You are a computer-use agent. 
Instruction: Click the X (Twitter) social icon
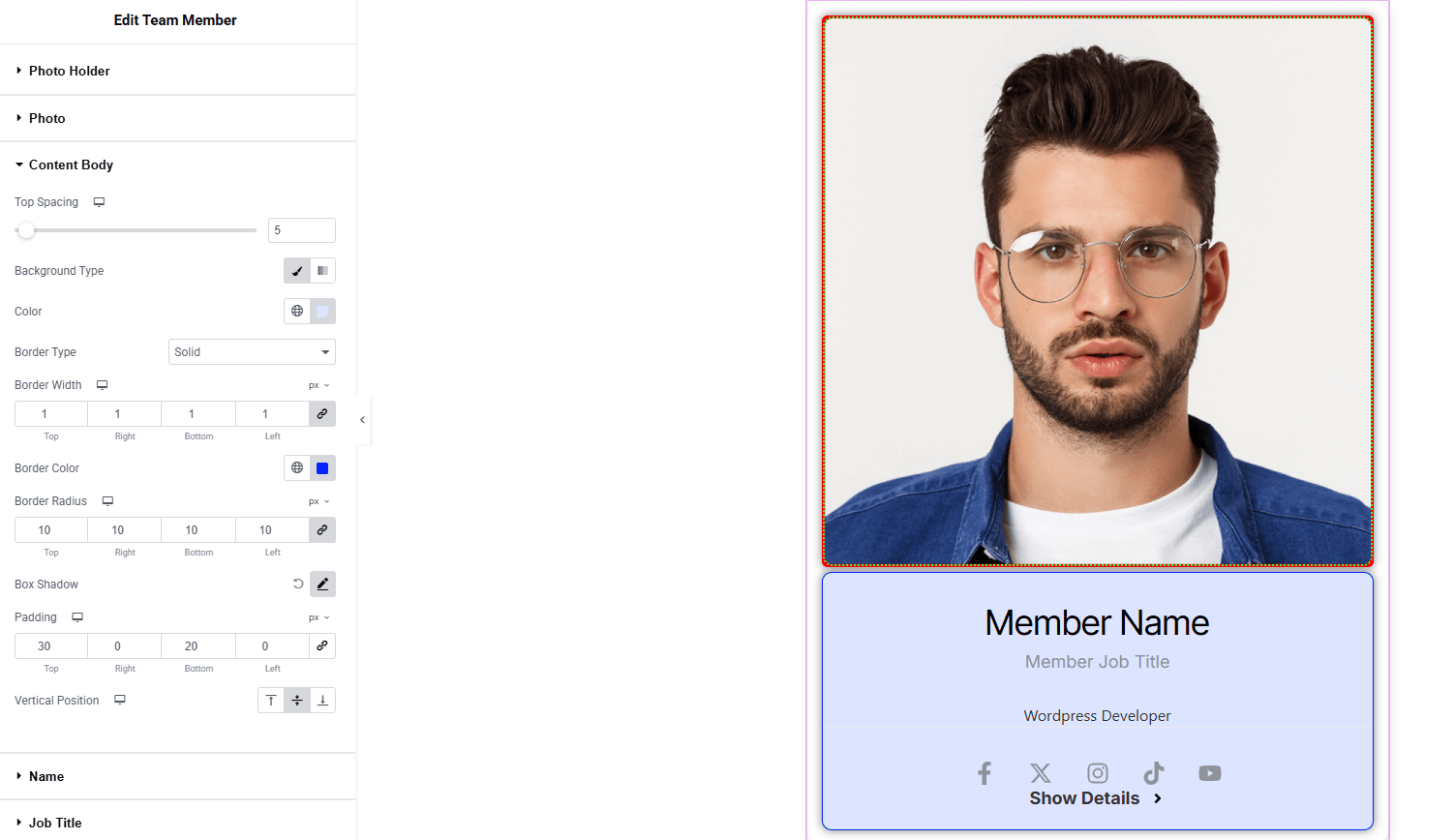1041,773
